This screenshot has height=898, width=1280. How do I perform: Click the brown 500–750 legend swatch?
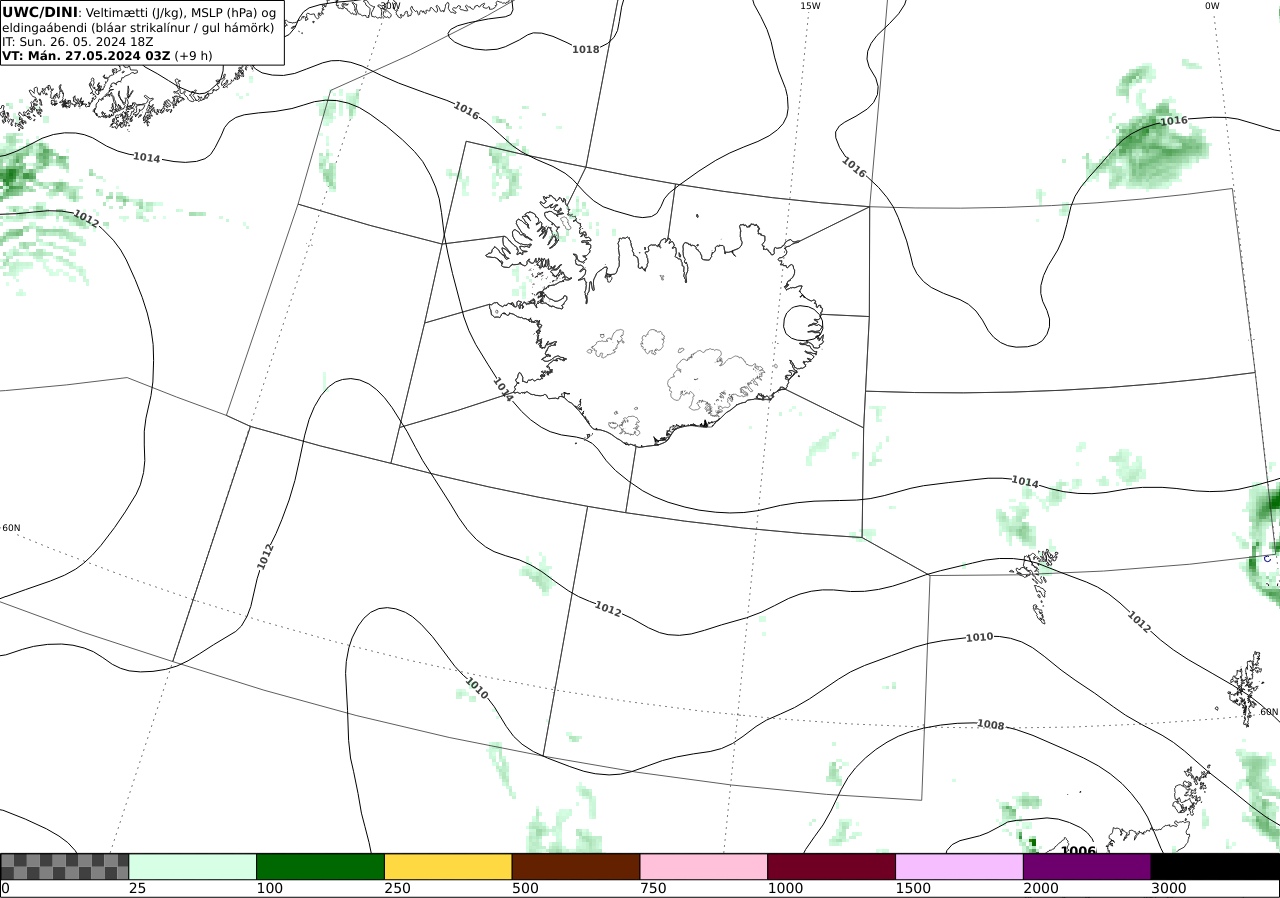click(x=576, y=866)
